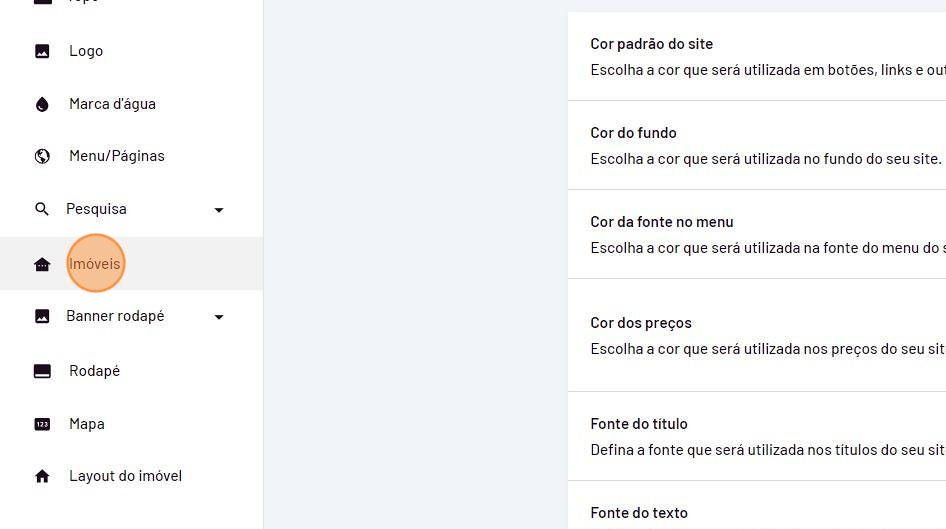This screenshot has width=946, height=529.
Task: Click the Pesquisa magnifier icon
Action: coord(42,209)
